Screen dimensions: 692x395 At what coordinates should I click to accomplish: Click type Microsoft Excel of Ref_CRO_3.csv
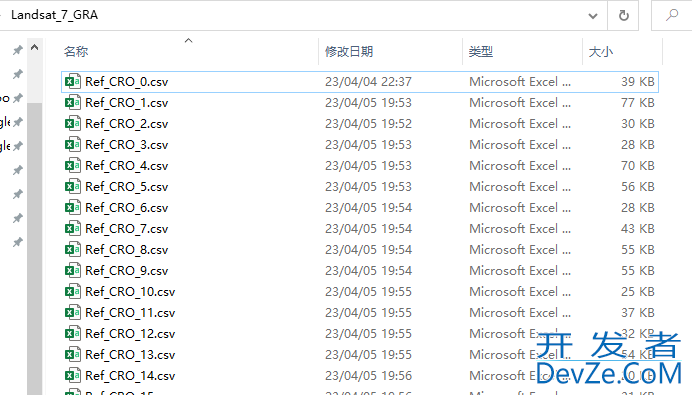pos(520,145)
